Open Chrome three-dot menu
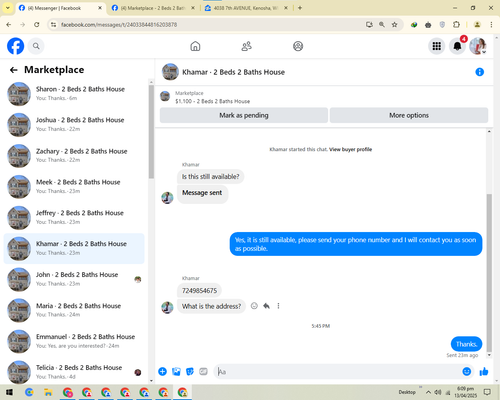Viewport: 500px width, 400px height. pos(491,24)
